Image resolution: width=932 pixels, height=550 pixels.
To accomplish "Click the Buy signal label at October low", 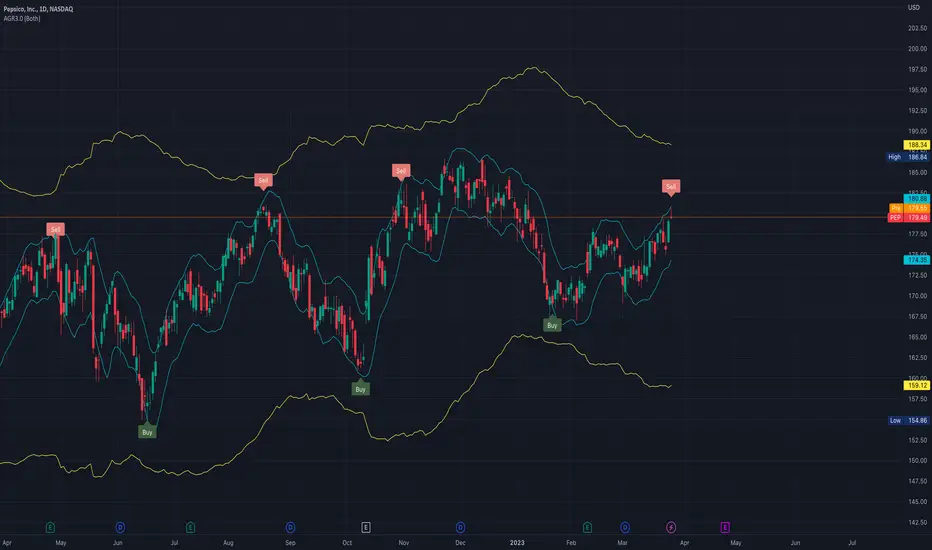I will click(361, 389).
